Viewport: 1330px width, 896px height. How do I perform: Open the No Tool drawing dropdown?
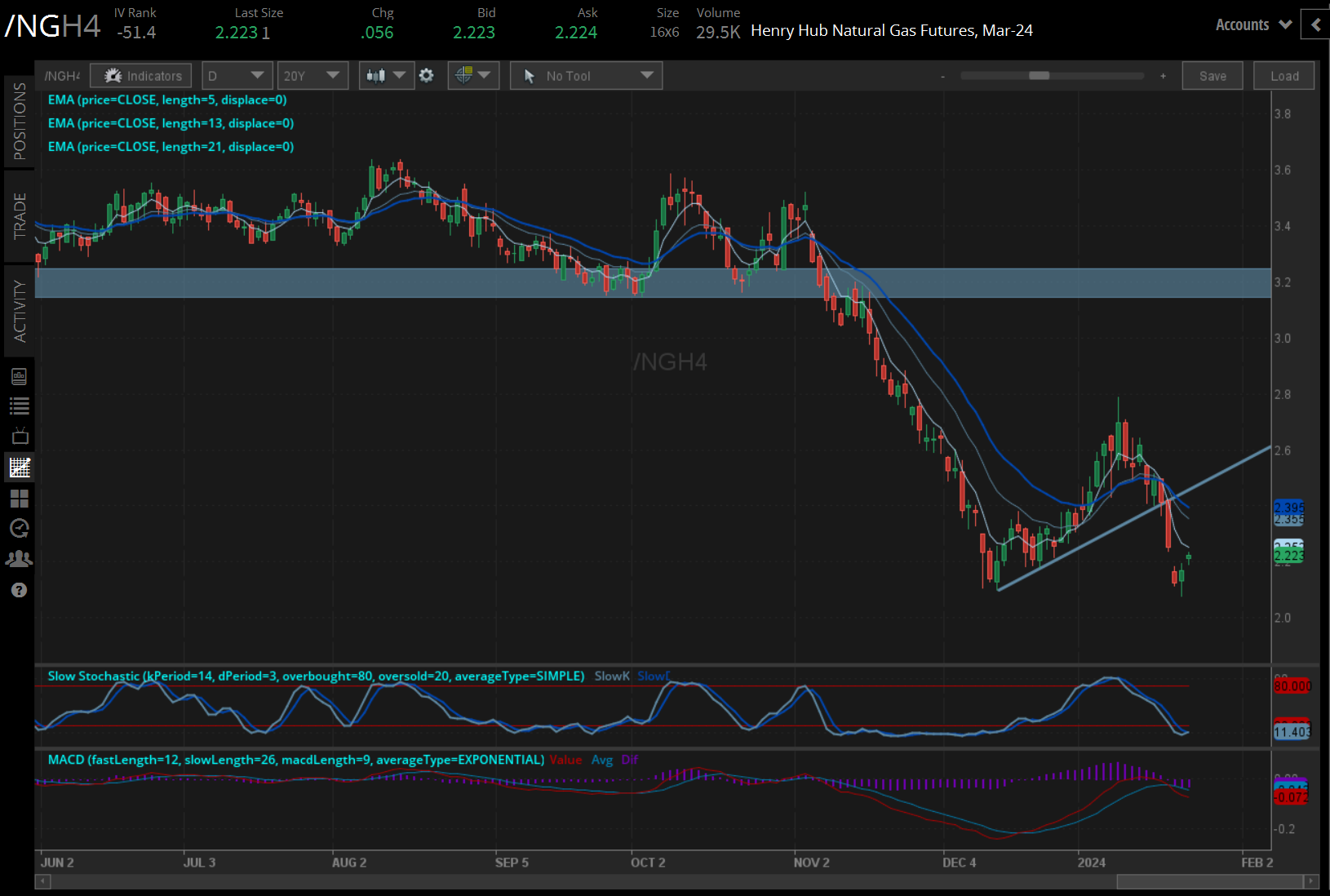coord(586,76)
